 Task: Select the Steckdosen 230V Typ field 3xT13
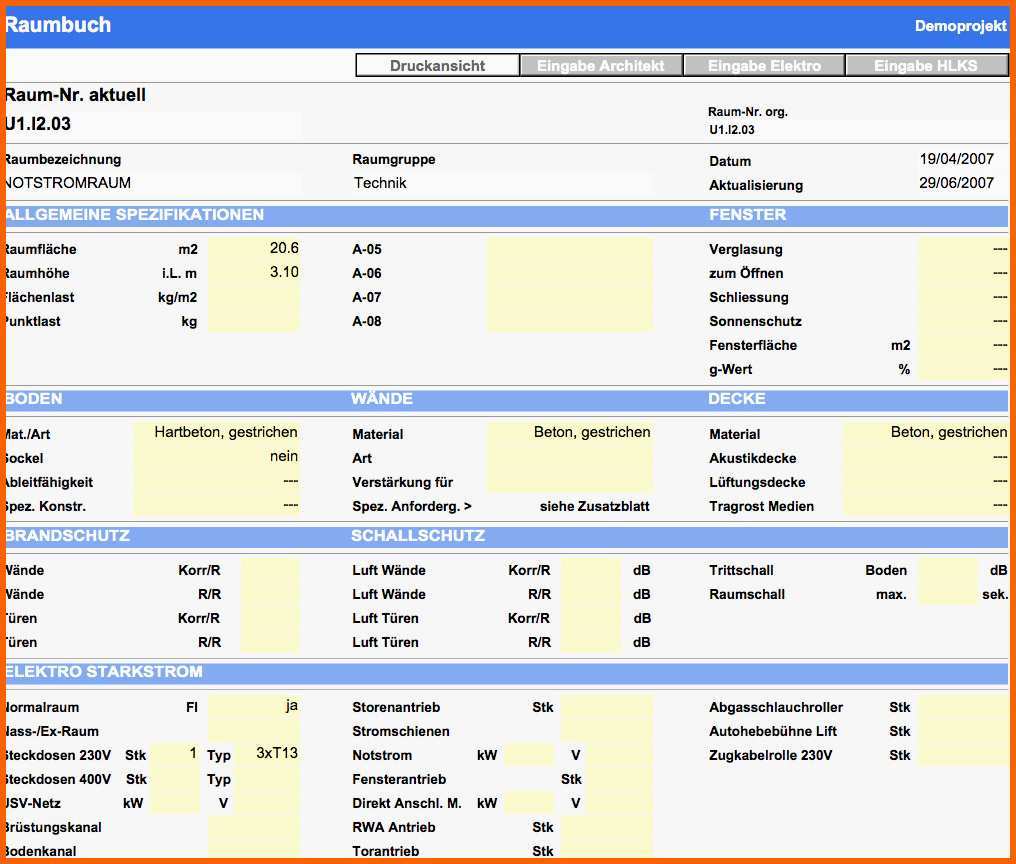[x=268, y=754]
